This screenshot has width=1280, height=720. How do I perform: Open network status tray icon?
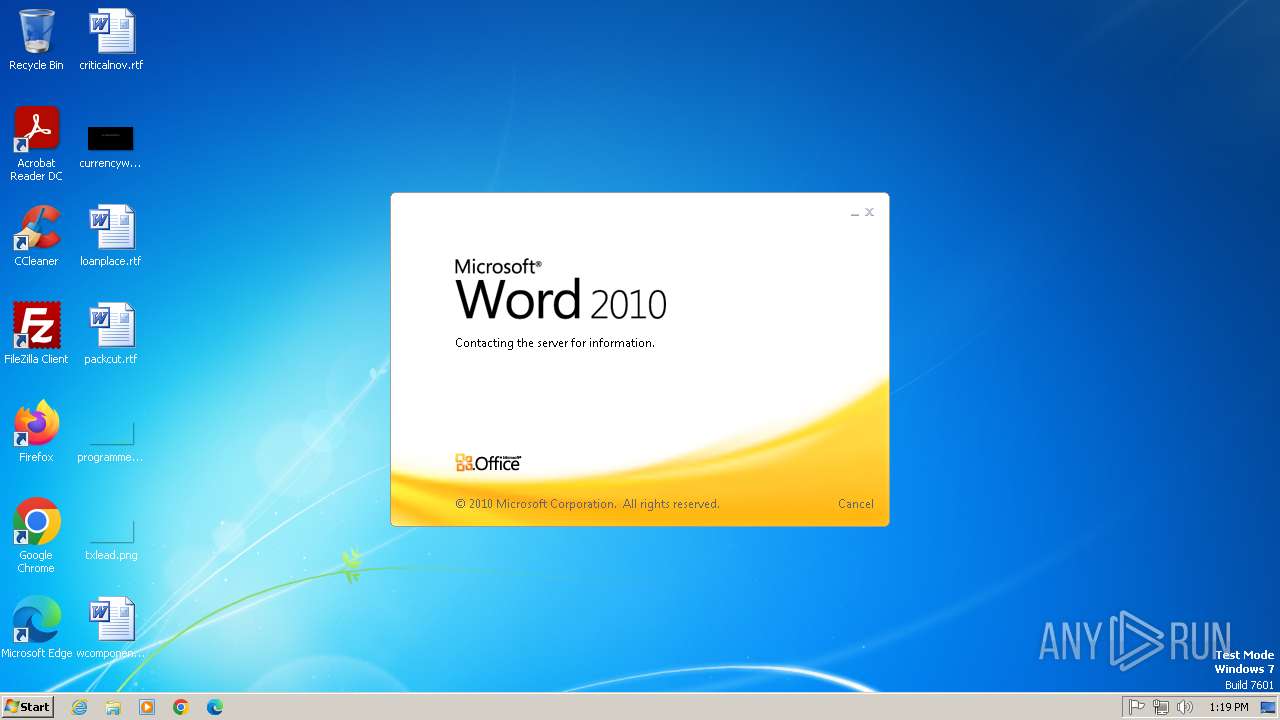click(1161, 707)
